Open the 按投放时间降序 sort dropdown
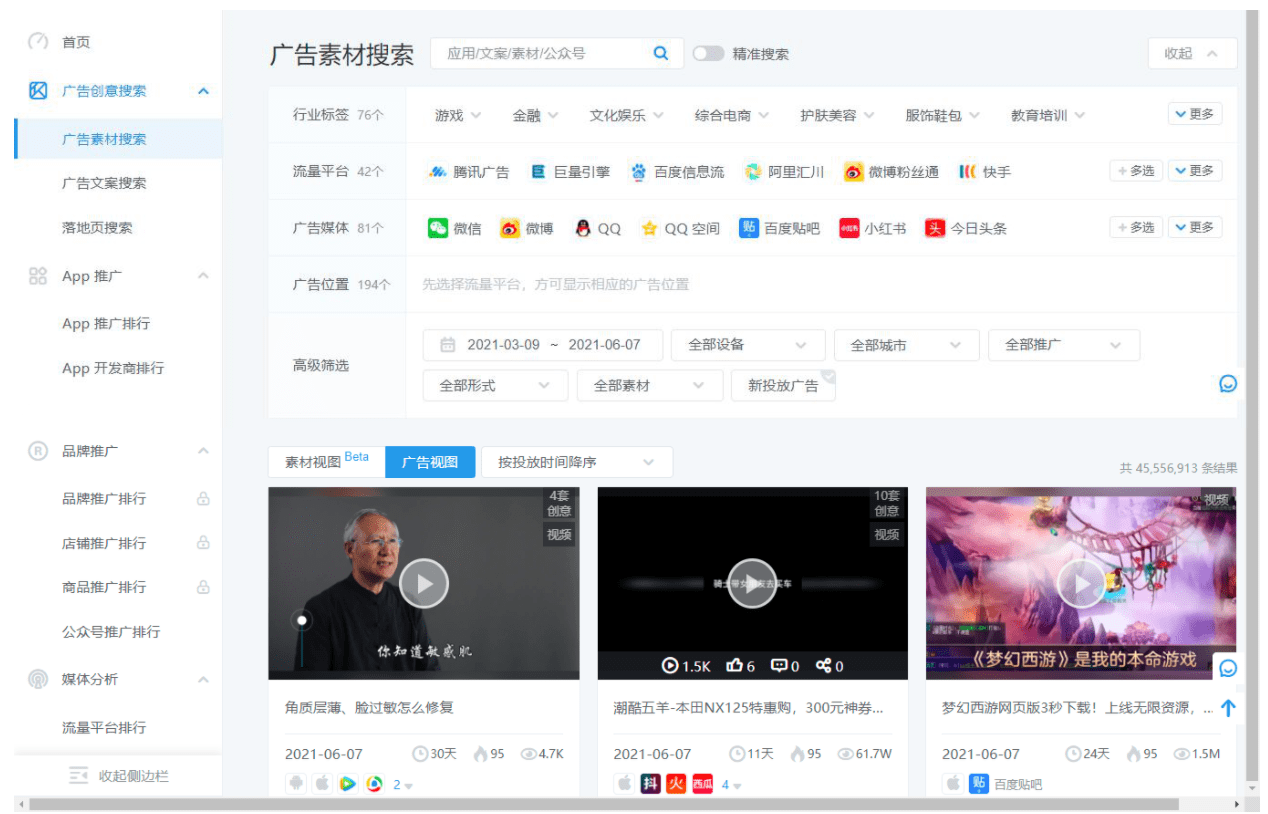The image size is (1268, 814). point(577,462)
